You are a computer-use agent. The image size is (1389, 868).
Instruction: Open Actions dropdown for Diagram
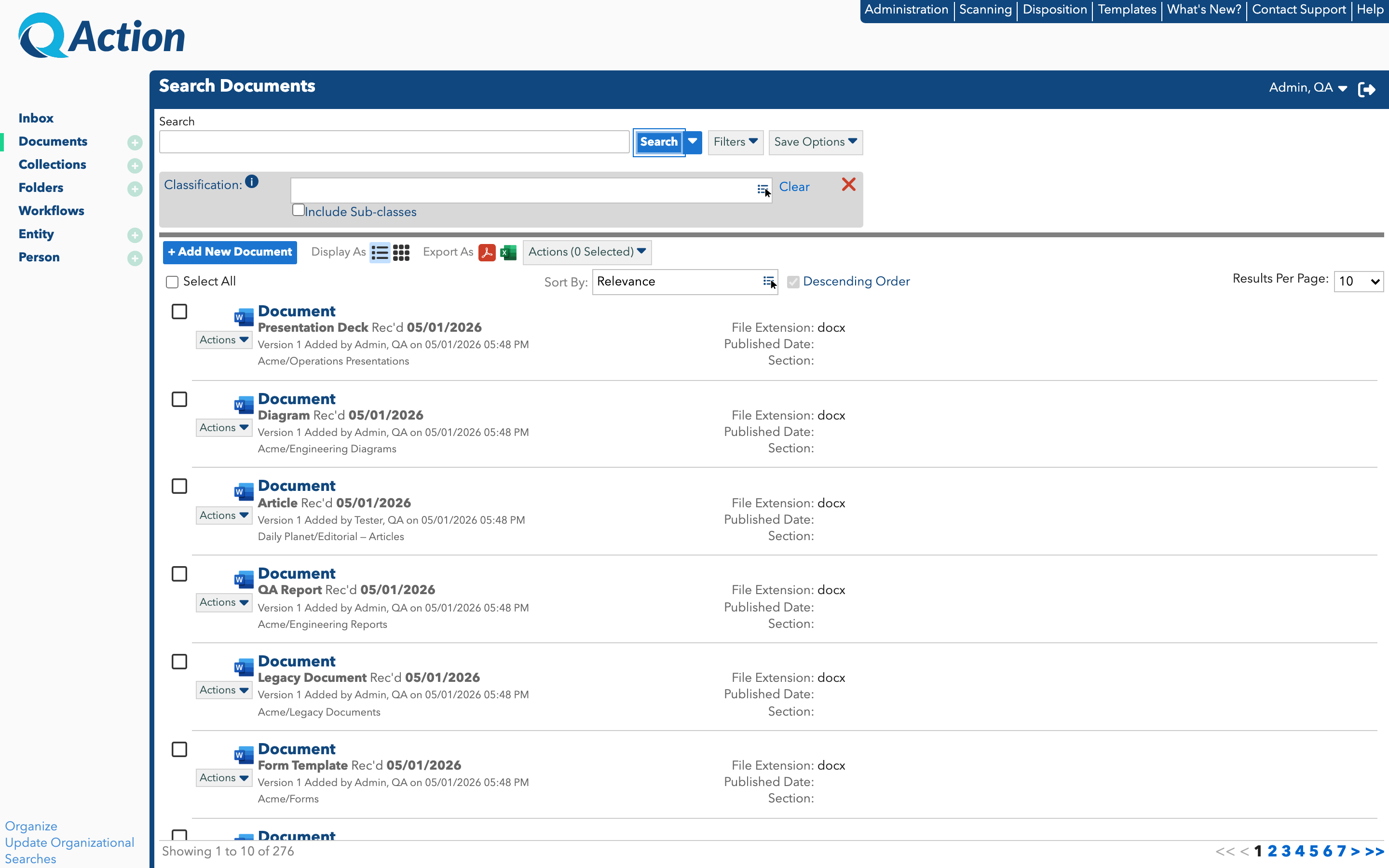pos(224,428)
